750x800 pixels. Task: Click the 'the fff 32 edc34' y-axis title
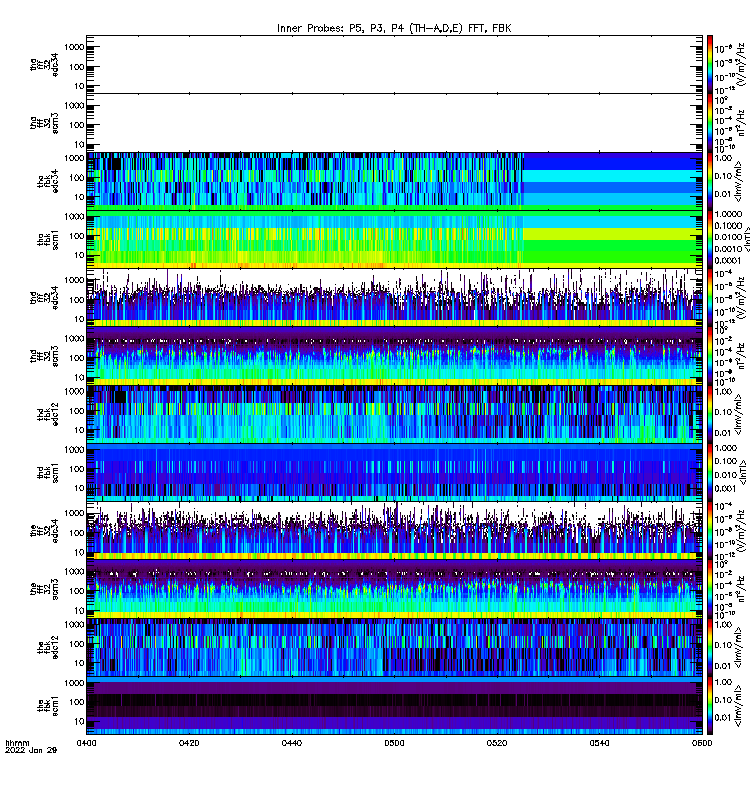coord(44,531)
